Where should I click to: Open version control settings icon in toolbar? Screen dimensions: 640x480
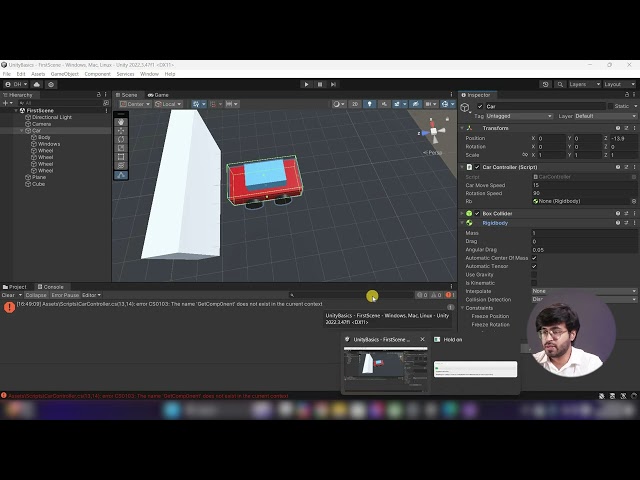[x=51, y=84]
